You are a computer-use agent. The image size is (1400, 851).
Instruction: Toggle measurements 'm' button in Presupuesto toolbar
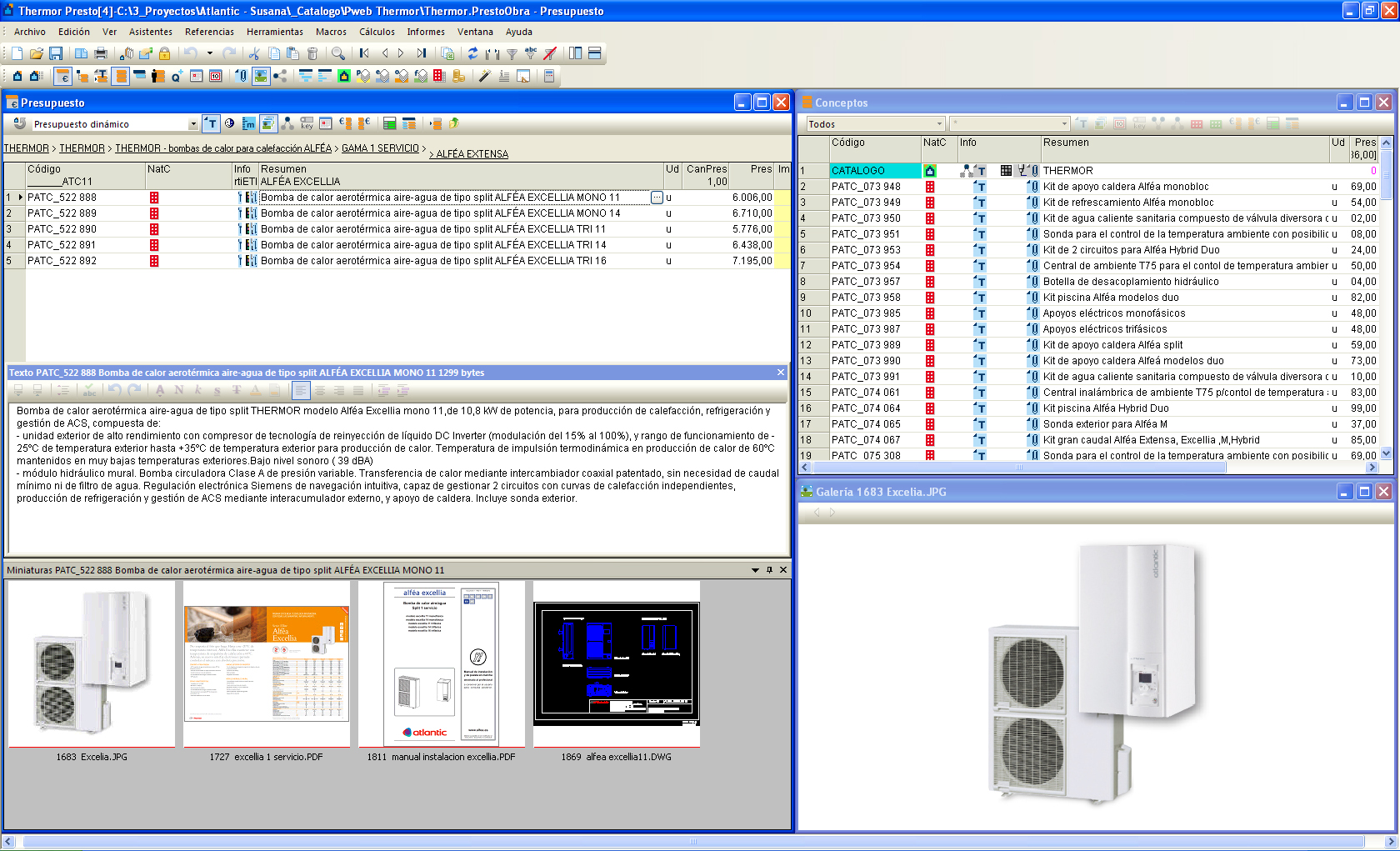tap(248, 123)
